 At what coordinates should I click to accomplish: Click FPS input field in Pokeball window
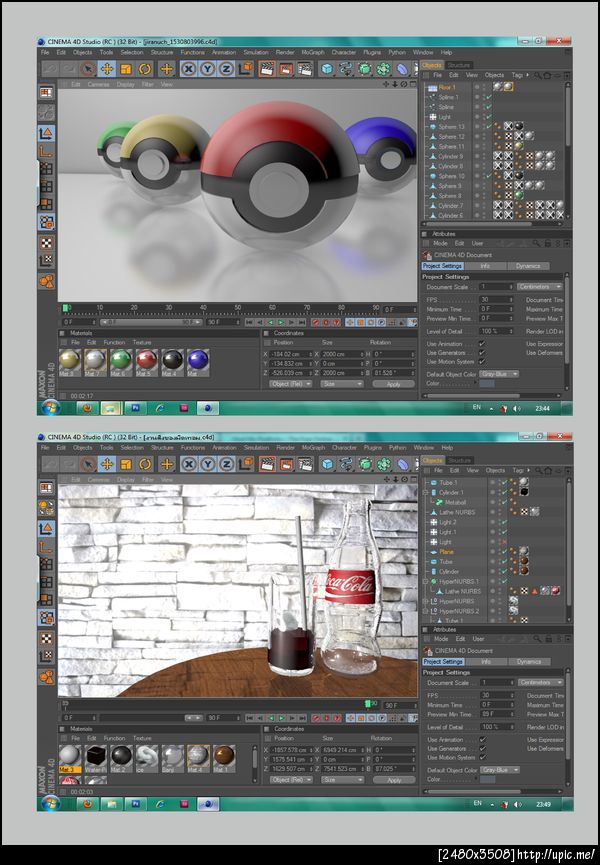pyautogui.click(x=496, y=300)
